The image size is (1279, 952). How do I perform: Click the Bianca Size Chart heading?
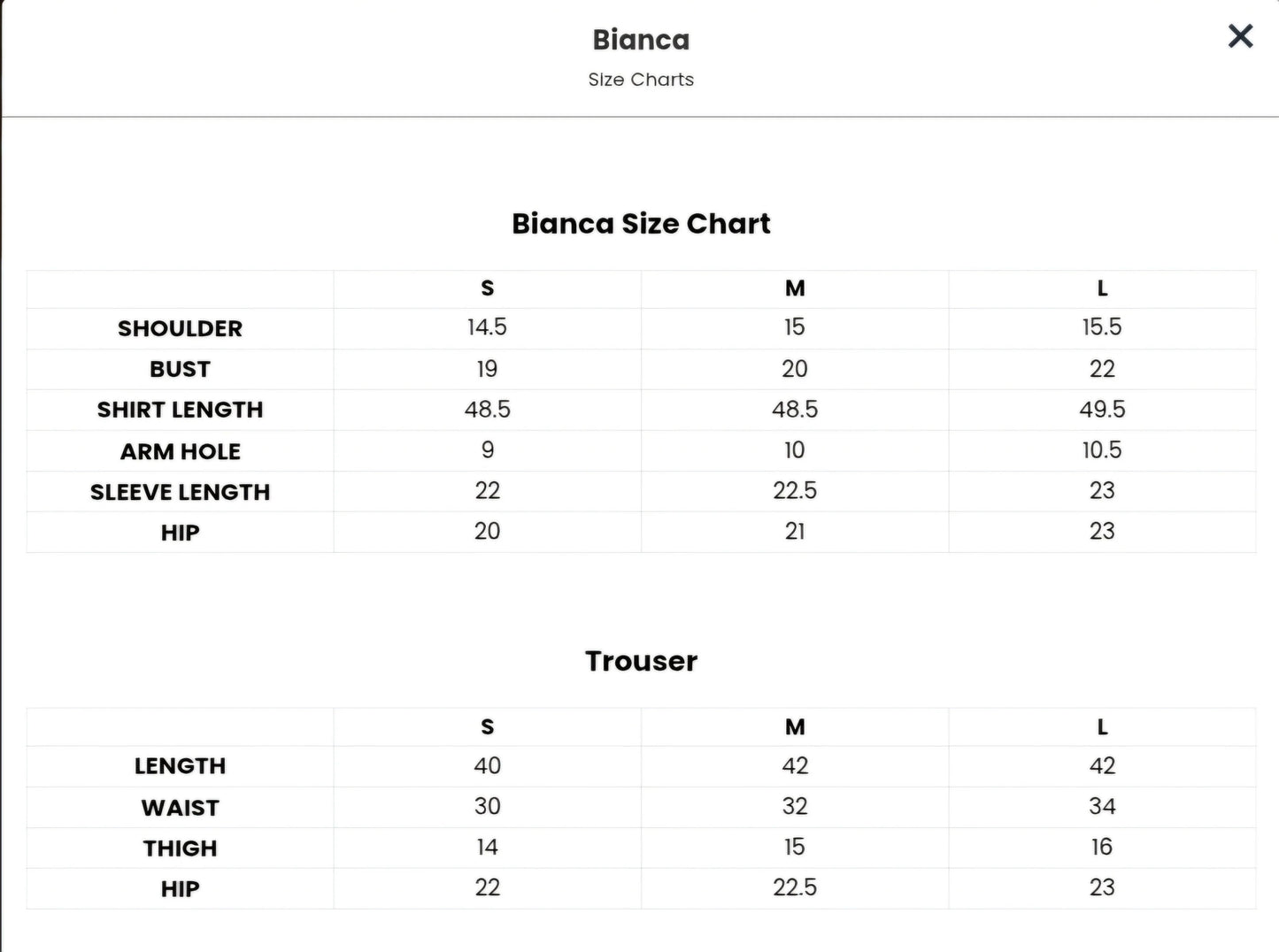tap(641, 224)
